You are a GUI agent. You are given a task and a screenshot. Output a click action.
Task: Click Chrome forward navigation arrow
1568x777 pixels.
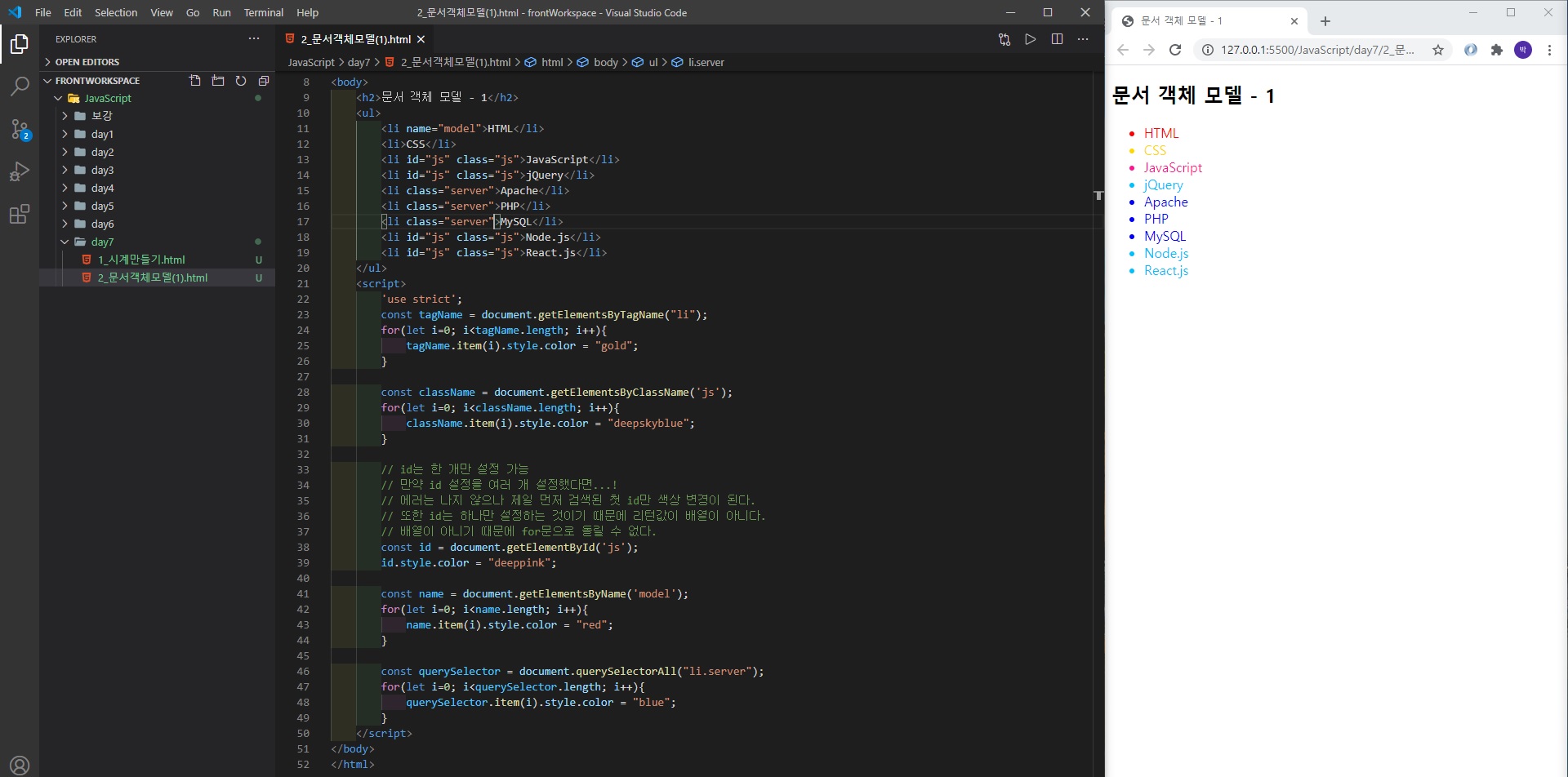pyautogui.click(x=1149, y=50)
